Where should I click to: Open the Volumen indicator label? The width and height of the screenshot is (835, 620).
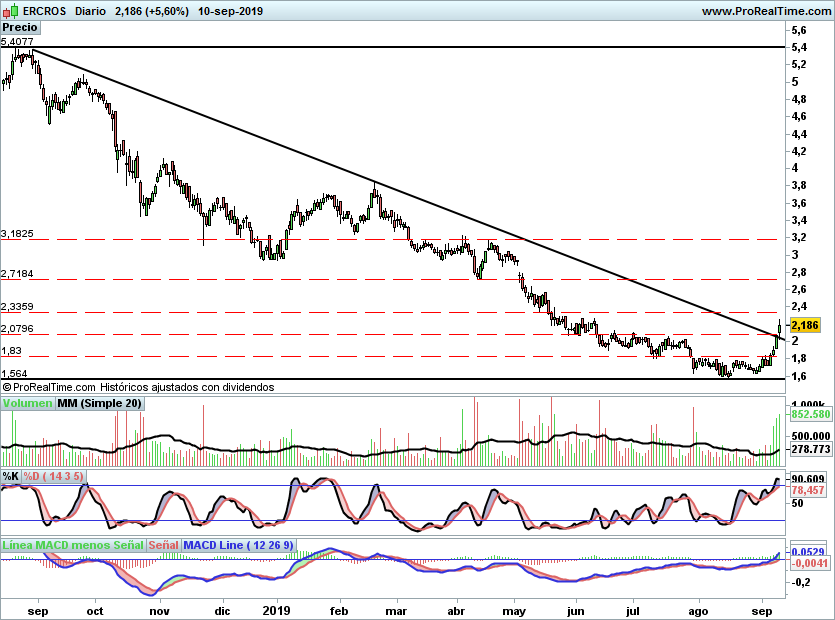click(x=27, y=403)
